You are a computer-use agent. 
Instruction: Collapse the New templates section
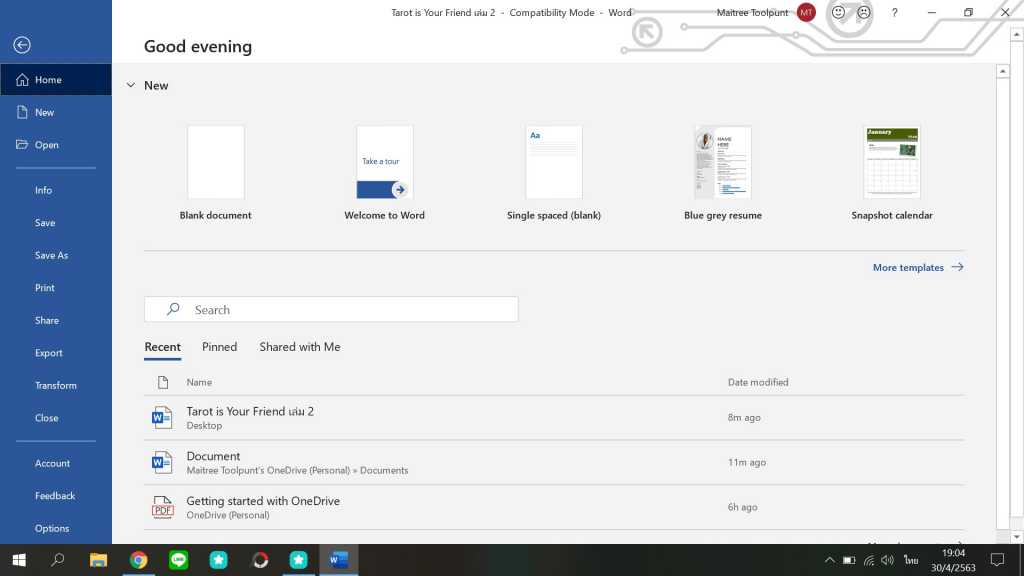[131, 86]
